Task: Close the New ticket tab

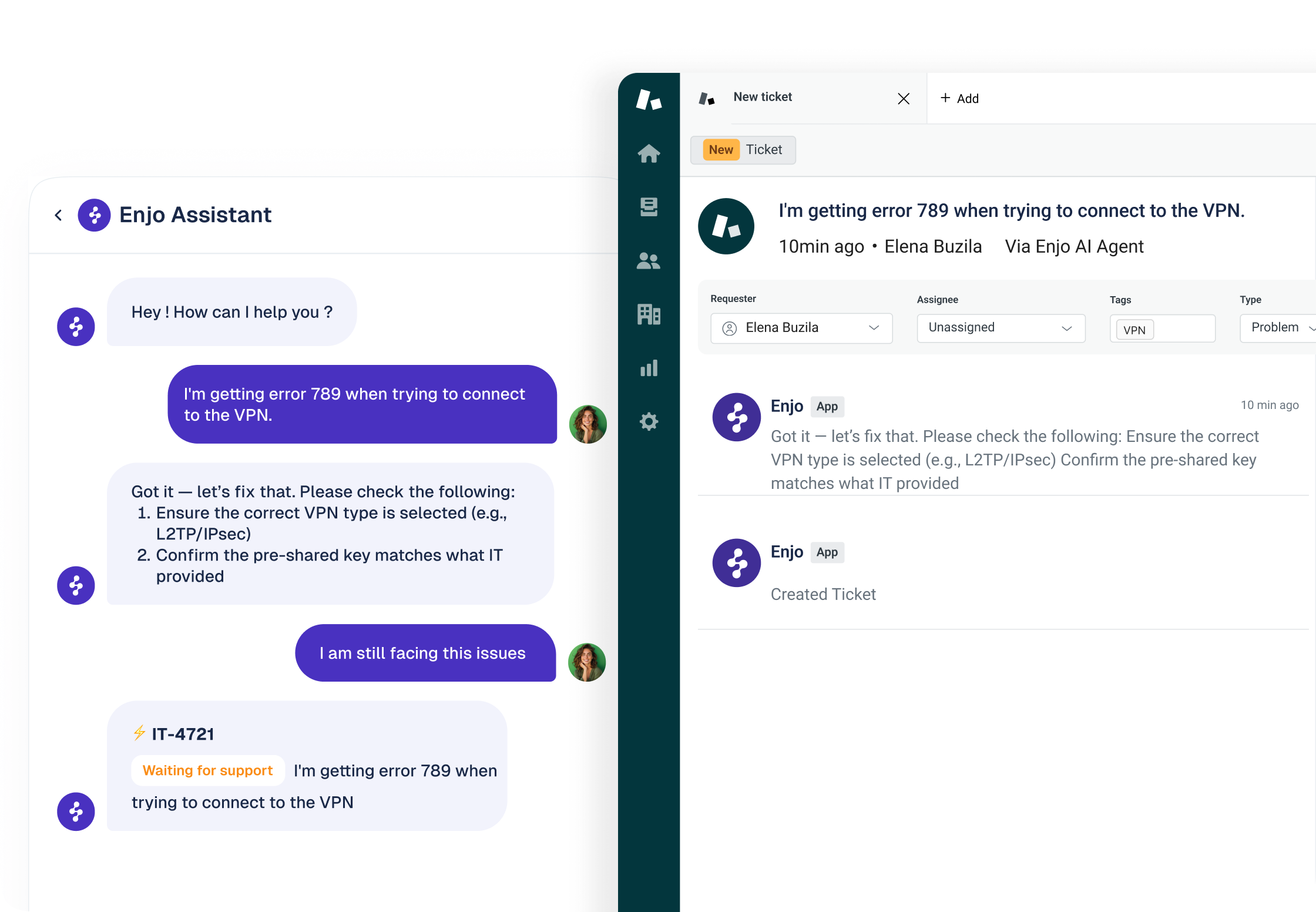Action: point(904,99)
